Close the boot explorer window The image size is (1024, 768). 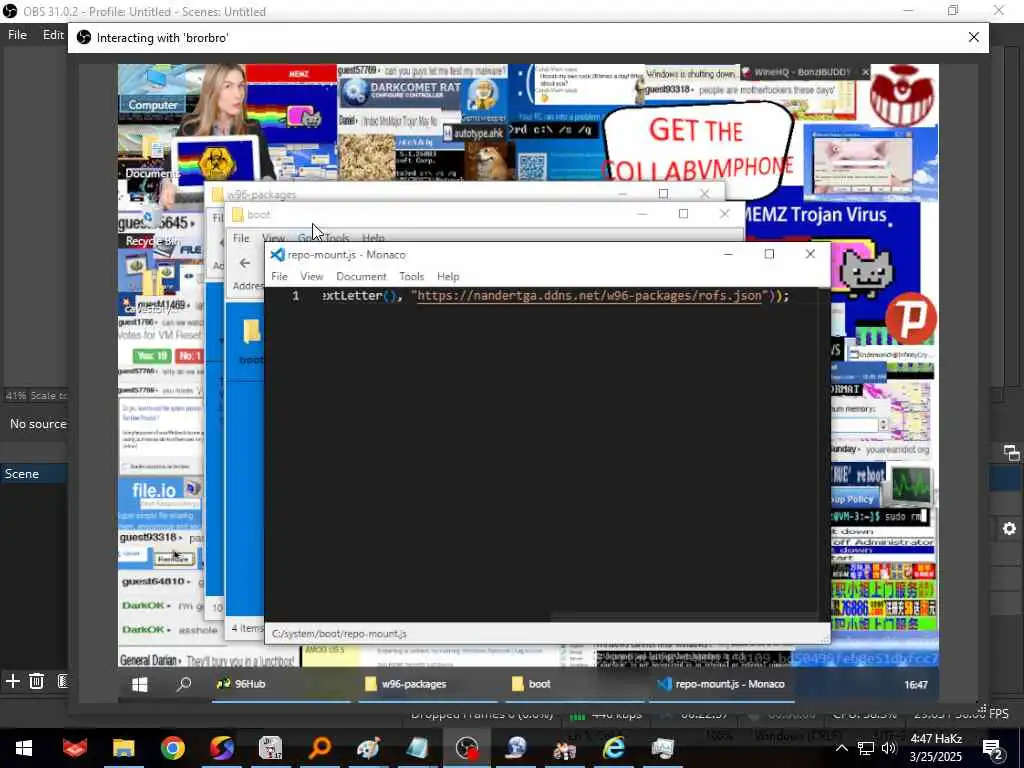pos(724,214)
